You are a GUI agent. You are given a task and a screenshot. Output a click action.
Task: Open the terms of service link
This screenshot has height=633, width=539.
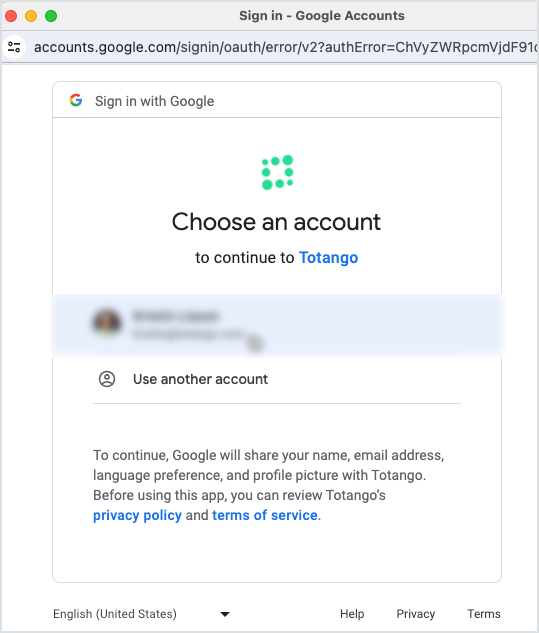point(264,515)
